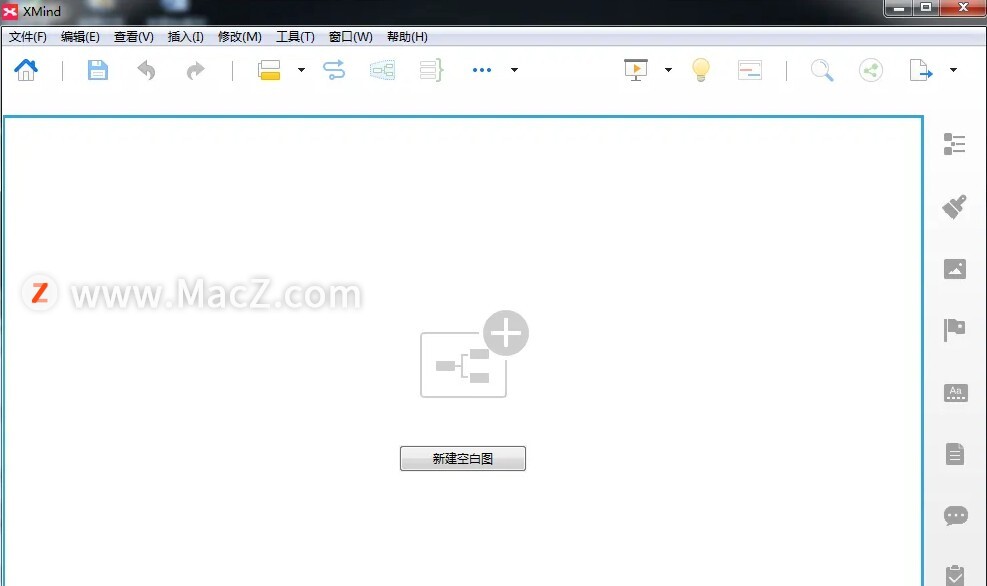Viewport: 987px width, 586px height.
Task: Open the Notes page sidebar icon
Action: 955,454
